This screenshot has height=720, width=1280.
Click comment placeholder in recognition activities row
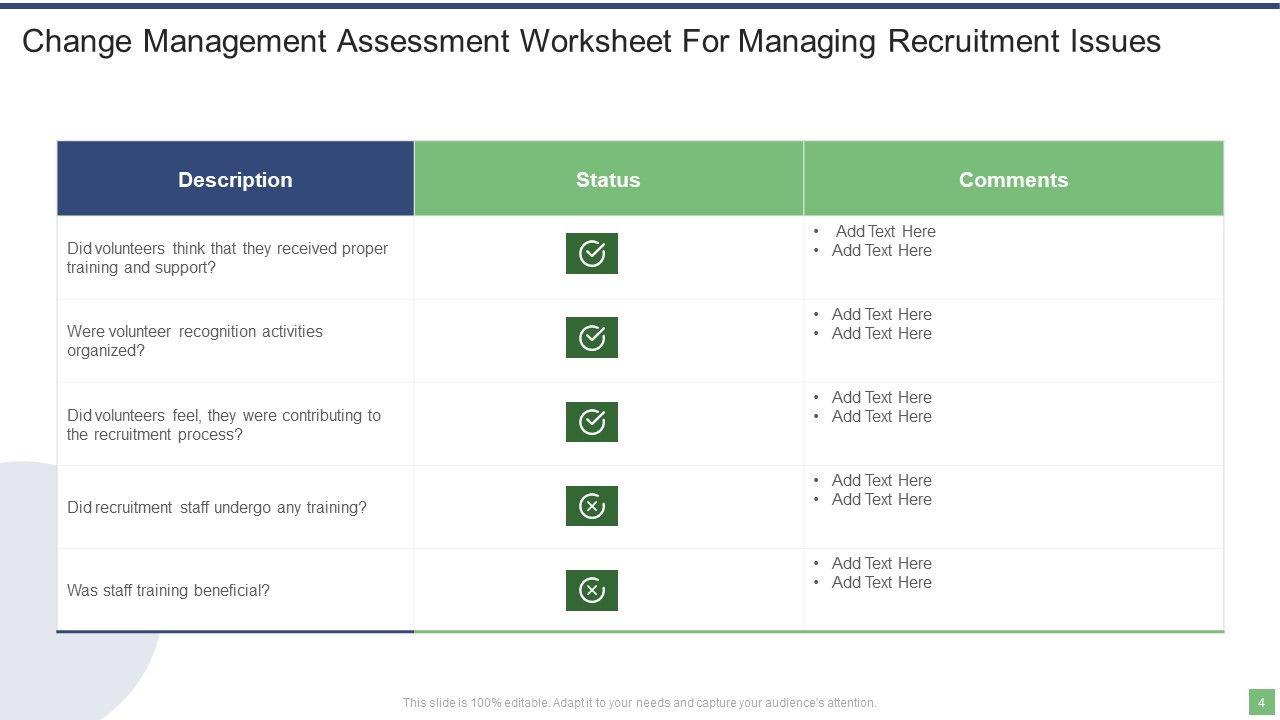[x=881, y=314]
